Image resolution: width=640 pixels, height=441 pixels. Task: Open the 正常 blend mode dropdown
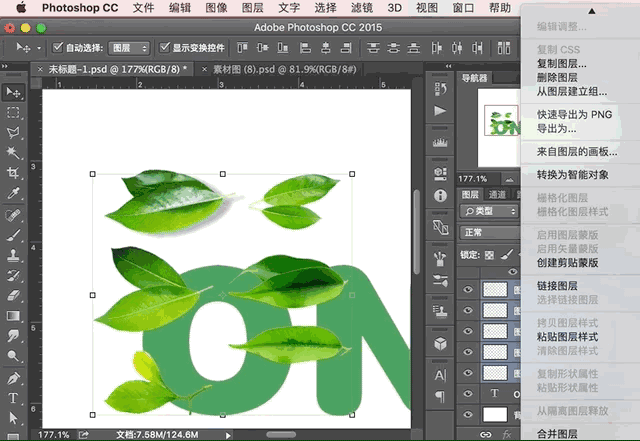pos(488,232)
